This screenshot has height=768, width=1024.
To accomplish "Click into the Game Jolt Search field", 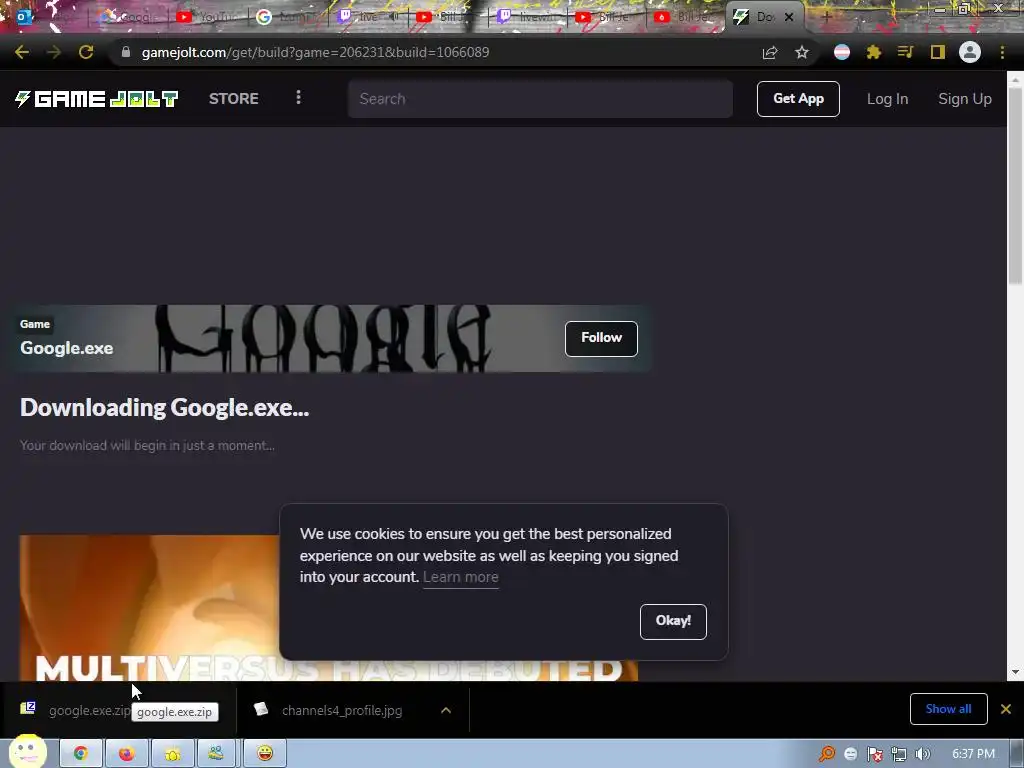I will 540,99.
